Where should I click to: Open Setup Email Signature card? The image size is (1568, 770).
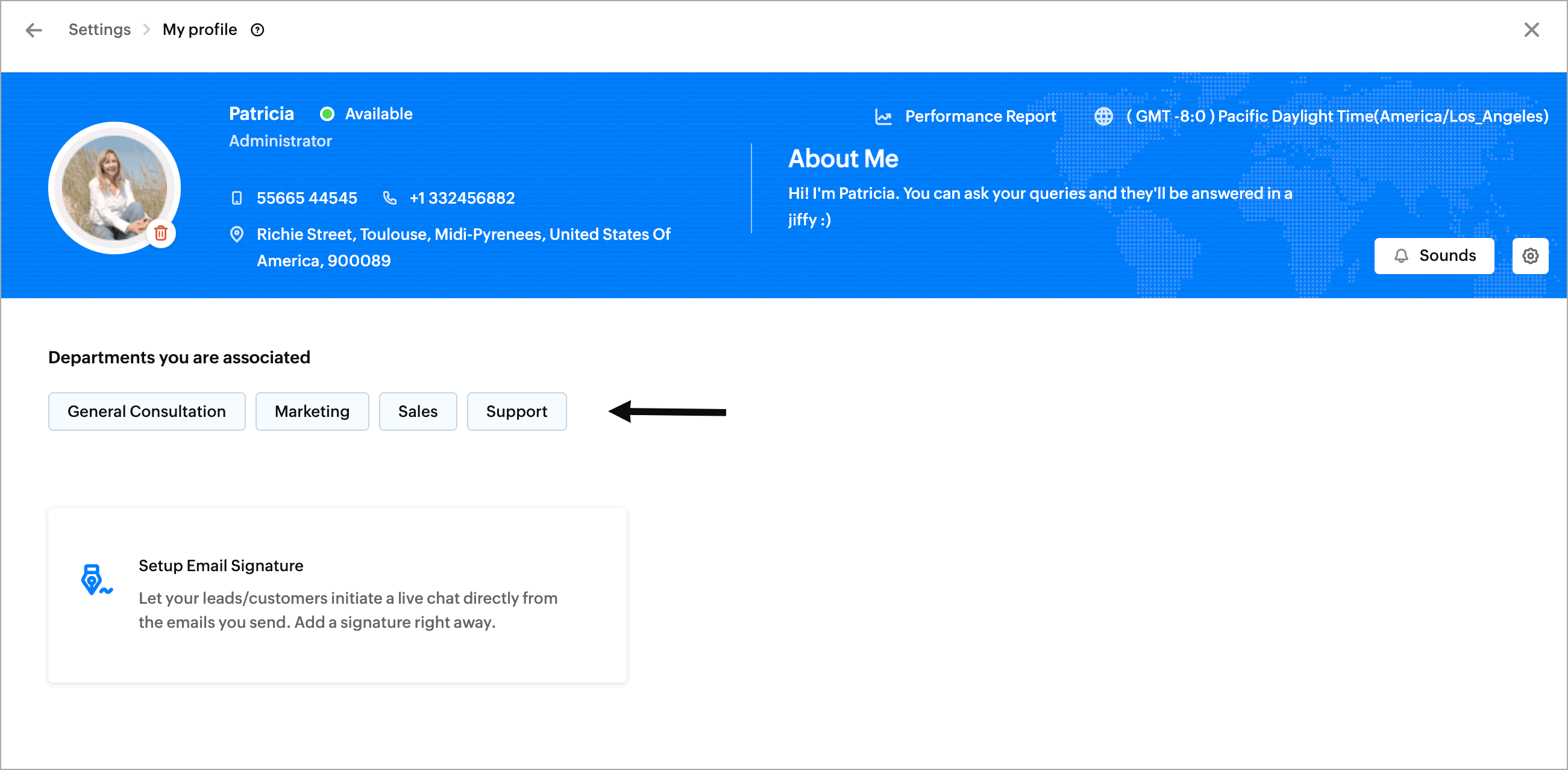coord(337,595)
